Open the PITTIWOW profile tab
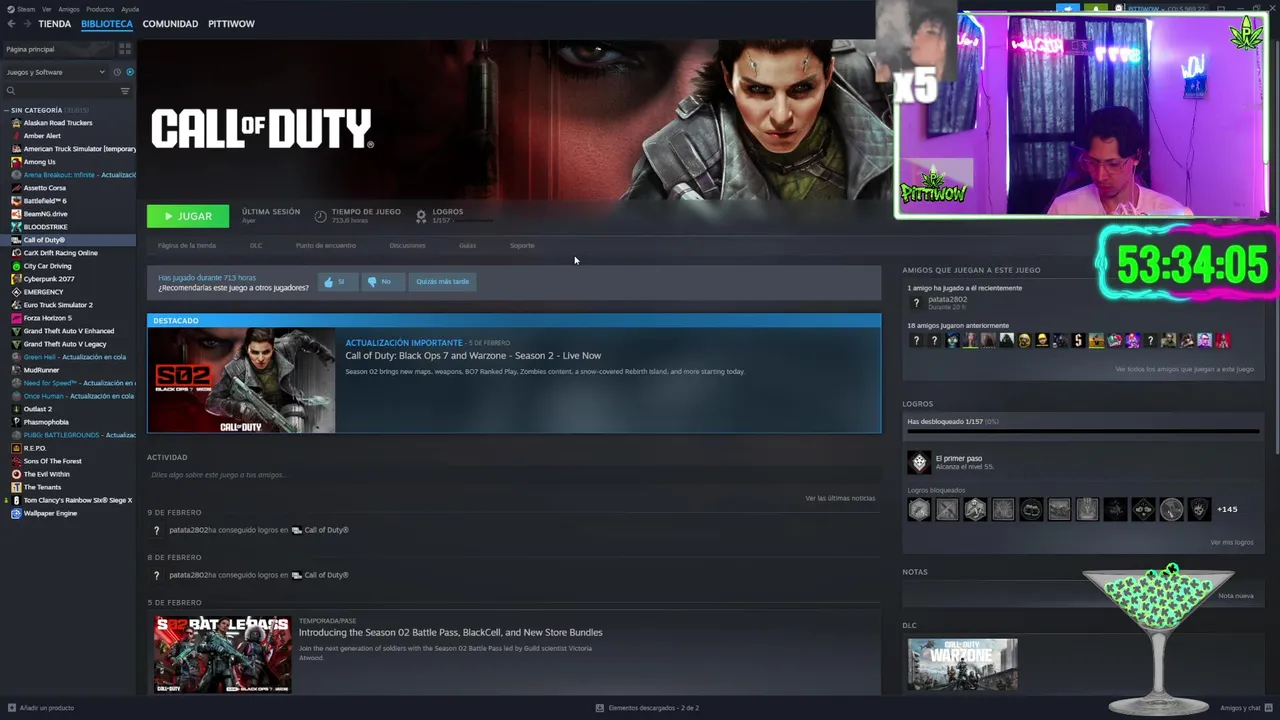 click(231, 23)
